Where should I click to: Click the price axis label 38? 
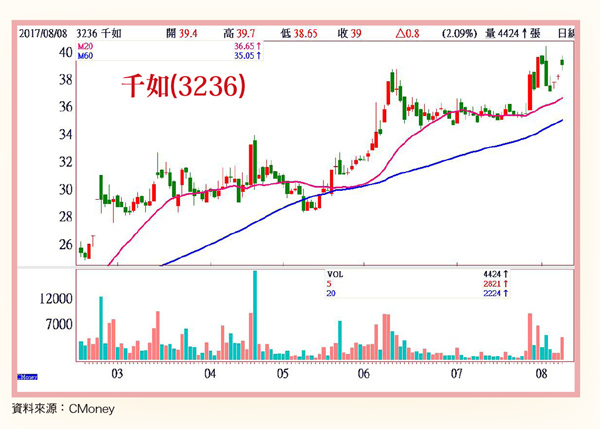65,80
